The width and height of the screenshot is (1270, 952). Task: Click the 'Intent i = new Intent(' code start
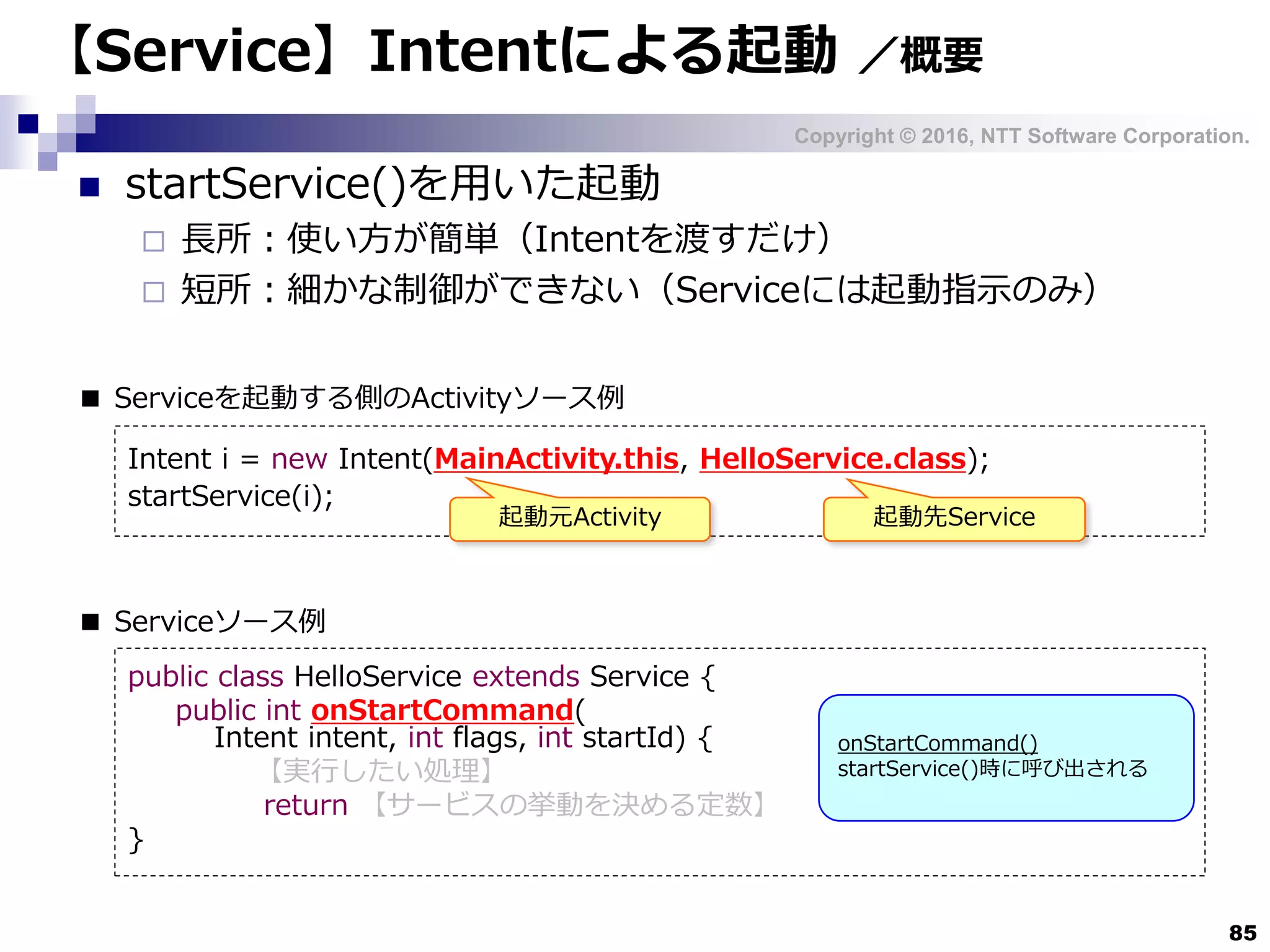pyautogui.click(x=280, y=459)
